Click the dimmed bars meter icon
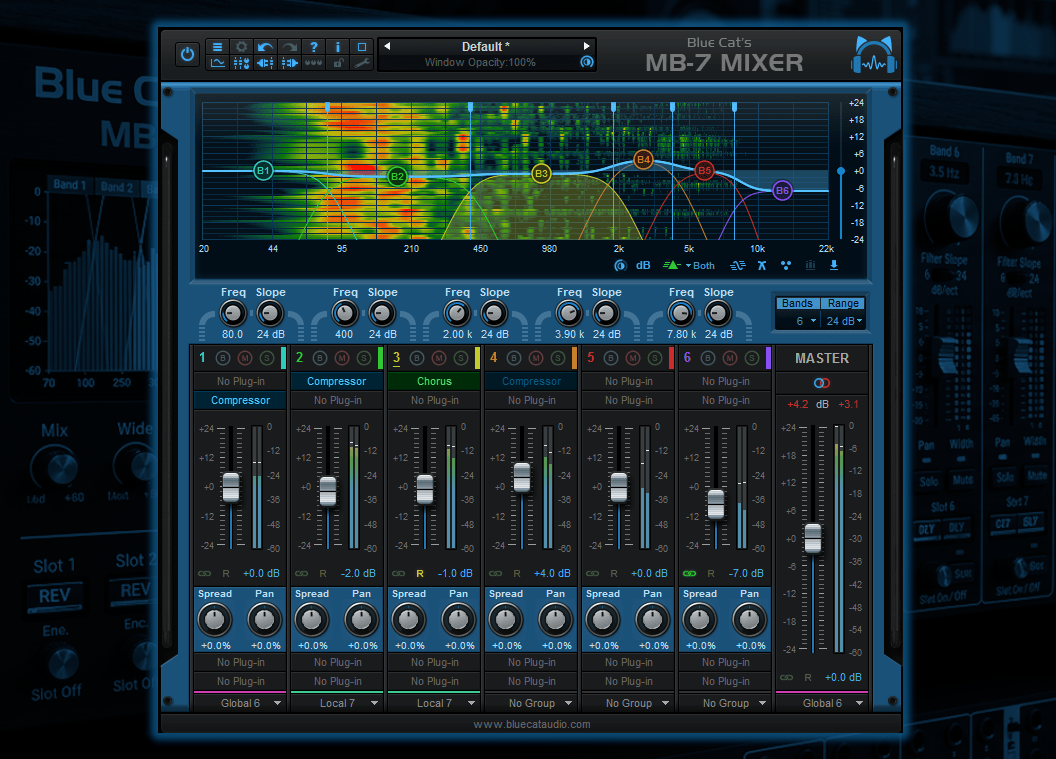1056x759 pixels. coord(810,265)
